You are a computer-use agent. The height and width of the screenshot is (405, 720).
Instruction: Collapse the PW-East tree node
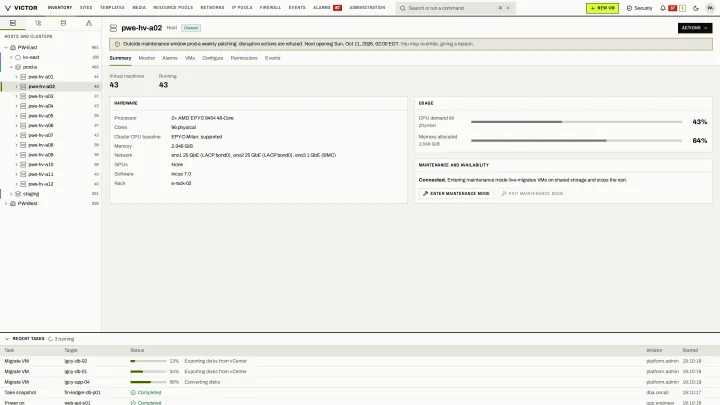(x=6, y=47)
